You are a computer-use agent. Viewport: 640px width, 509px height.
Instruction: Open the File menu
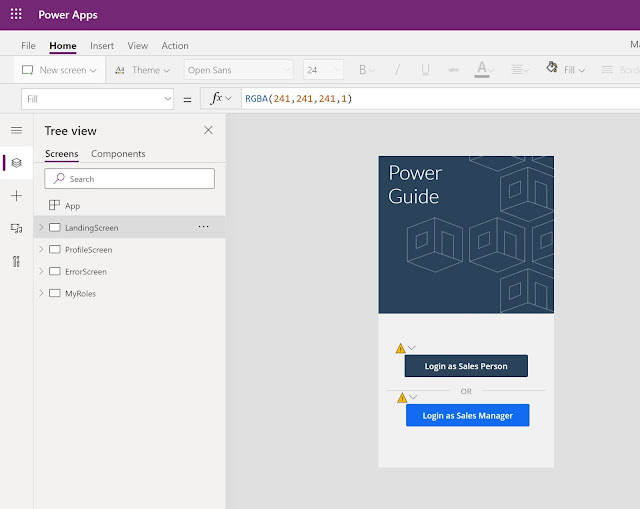point(28,46)
